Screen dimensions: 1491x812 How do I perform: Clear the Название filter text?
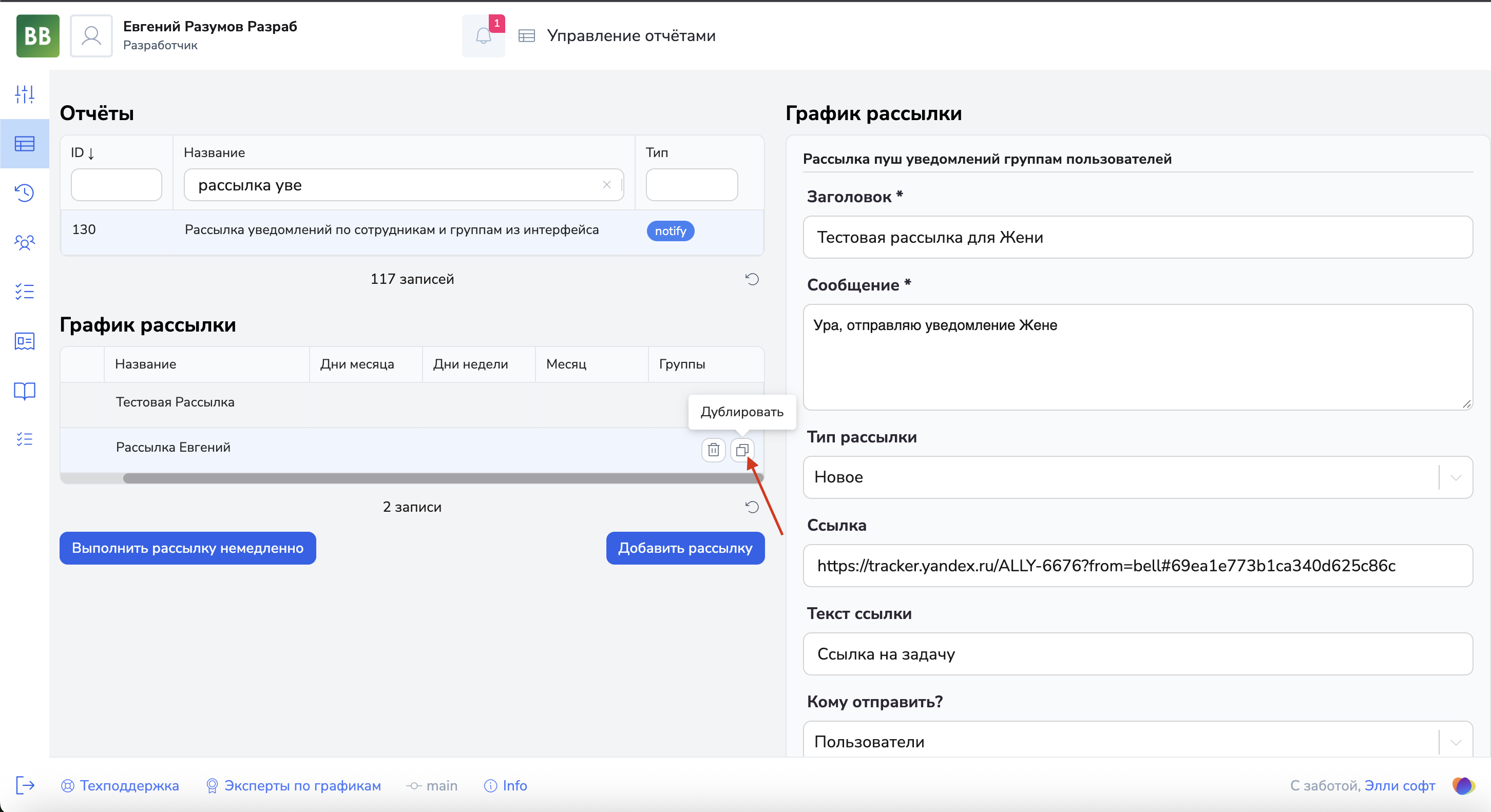(x=606, y=185)
